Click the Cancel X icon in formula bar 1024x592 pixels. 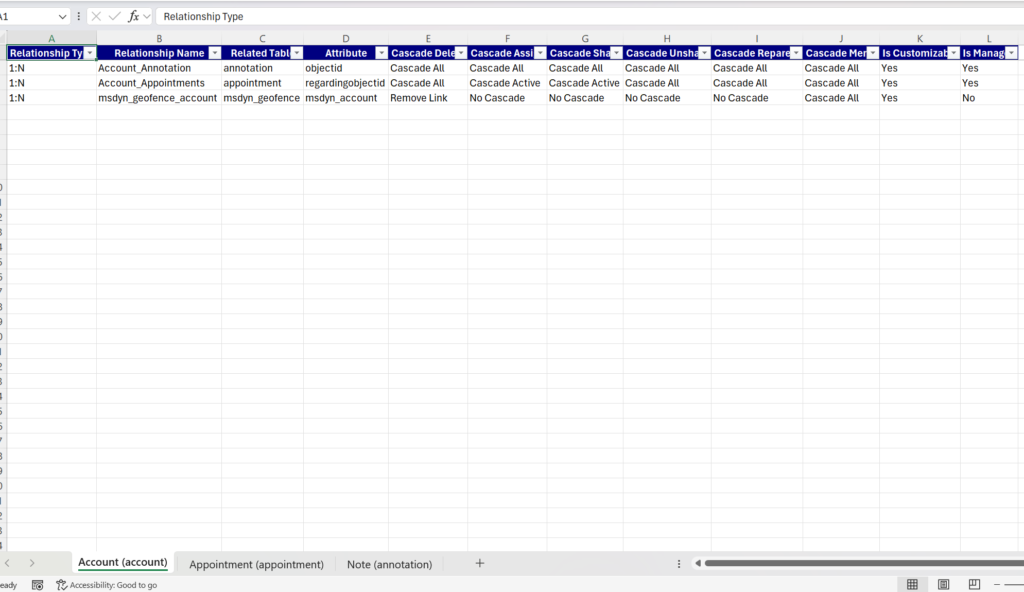[x=96, y=17]
